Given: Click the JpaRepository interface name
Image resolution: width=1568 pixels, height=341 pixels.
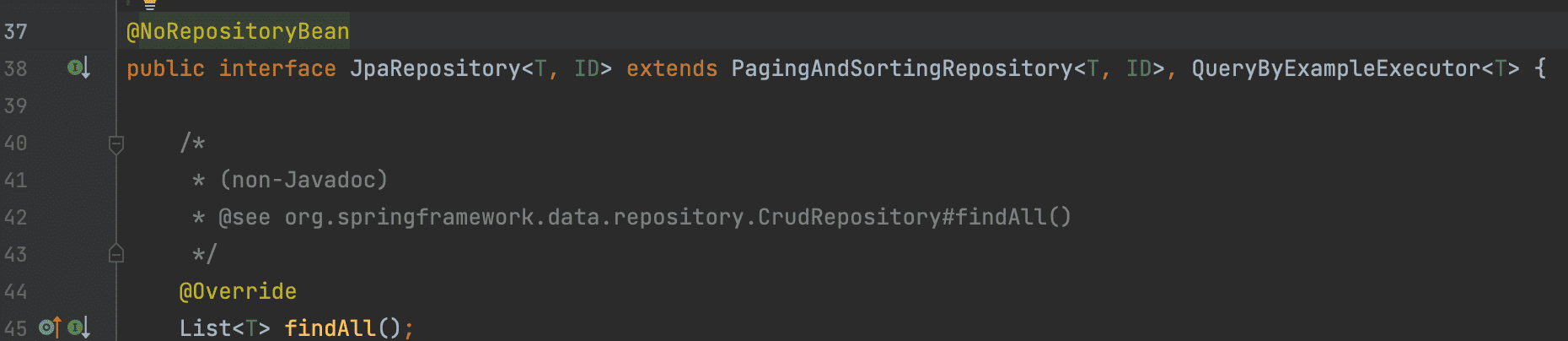Looking at the screenshot, I should (x=435, y=68).
